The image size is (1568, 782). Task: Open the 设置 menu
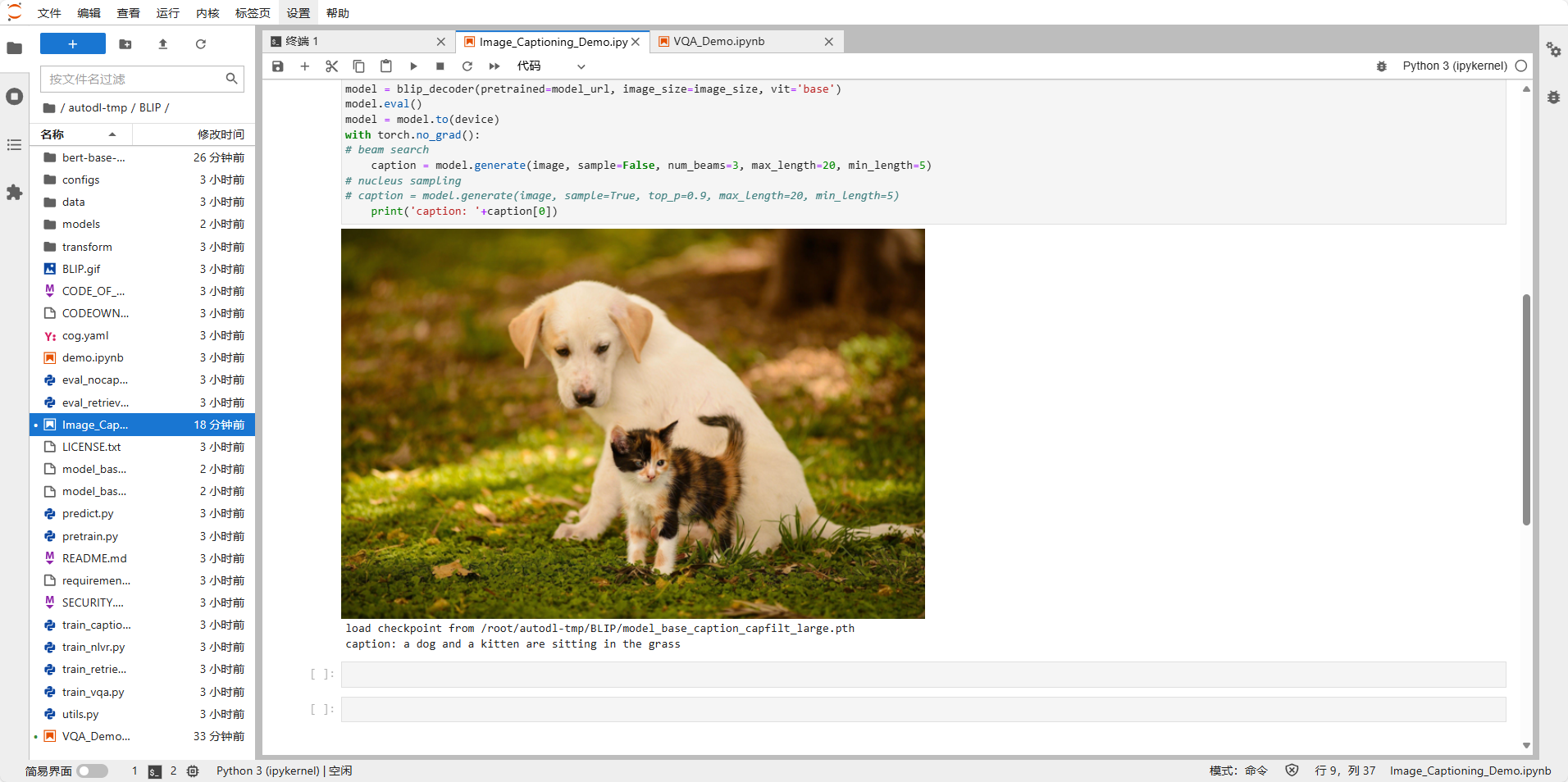pyautogui.click(x=299, y=13)
